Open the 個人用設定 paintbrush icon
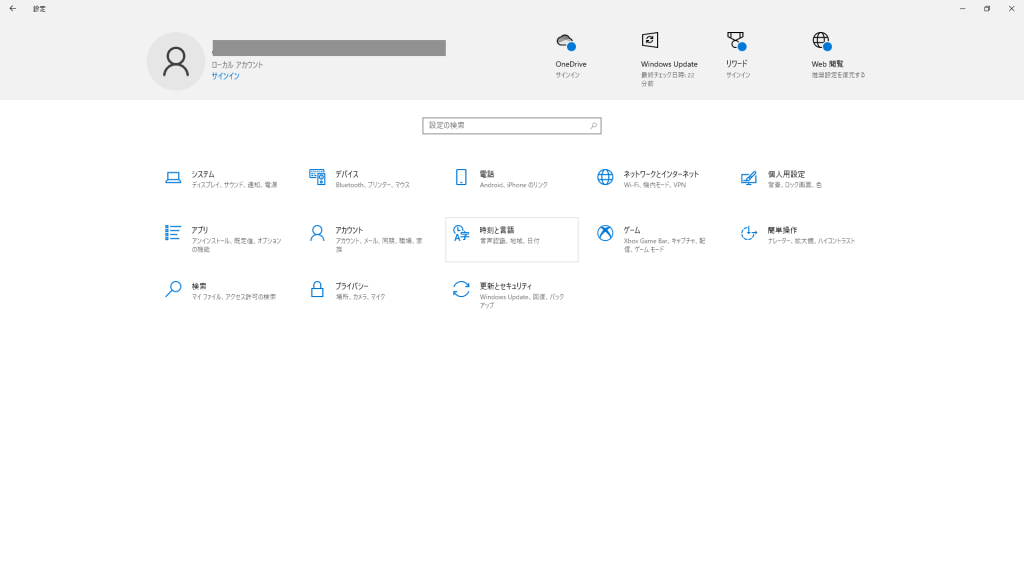 click(x=749, y=178)
